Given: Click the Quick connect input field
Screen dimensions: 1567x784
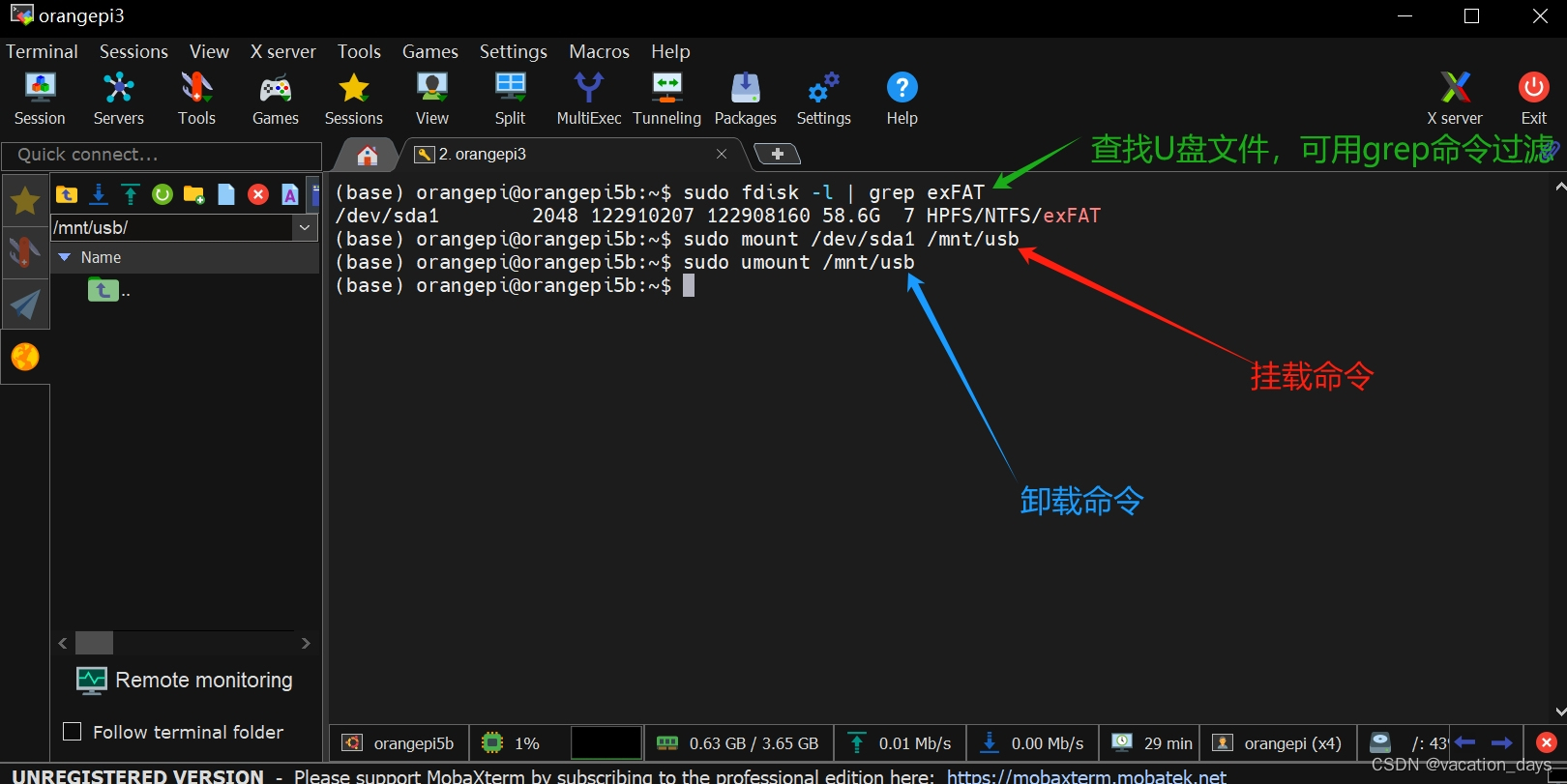Looking at the screenshot, I should click(x=162, y=155).
